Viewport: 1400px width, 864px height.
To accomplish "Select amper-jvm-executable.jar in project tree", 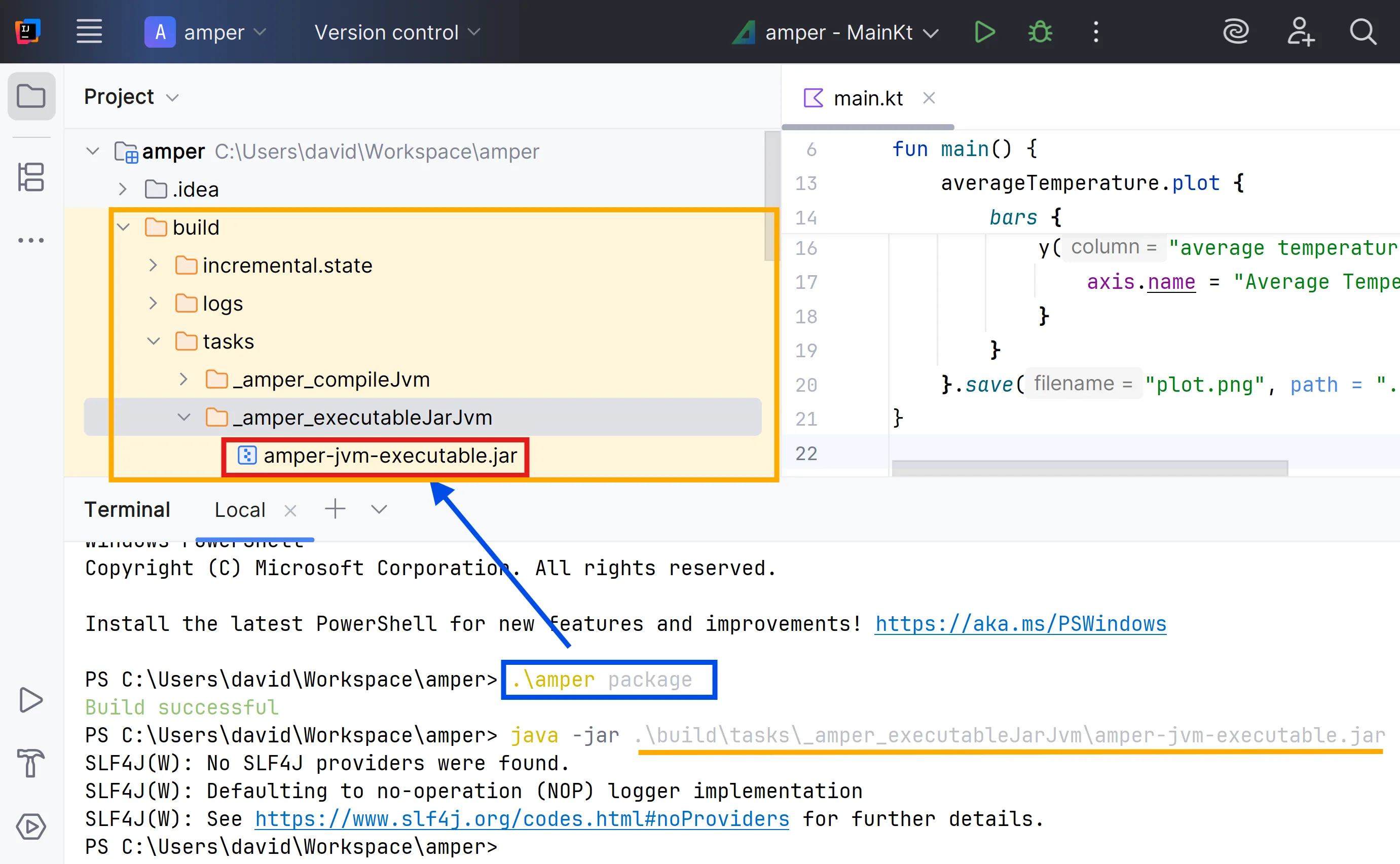I will 389,456.
